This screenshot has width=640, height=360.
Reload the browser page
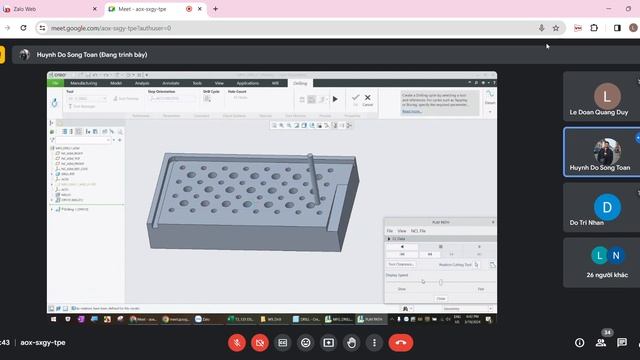23,28
